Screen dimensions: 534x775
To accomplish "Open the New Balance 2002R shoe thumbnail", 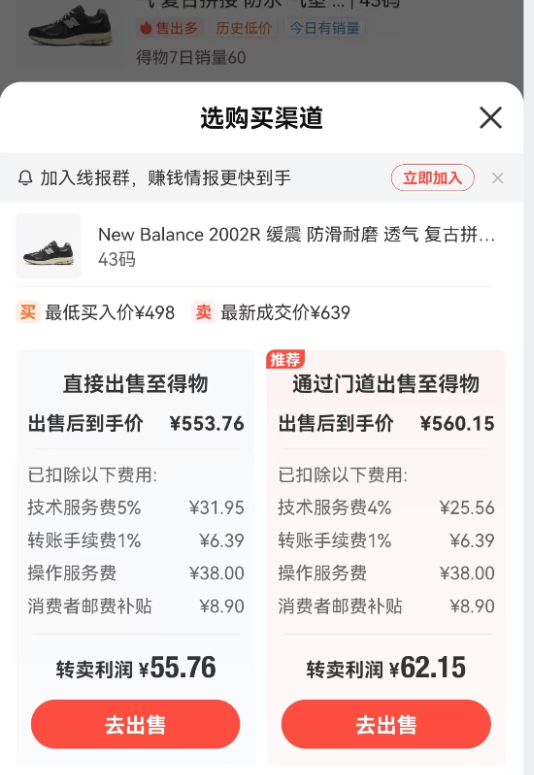I will 48,246.
